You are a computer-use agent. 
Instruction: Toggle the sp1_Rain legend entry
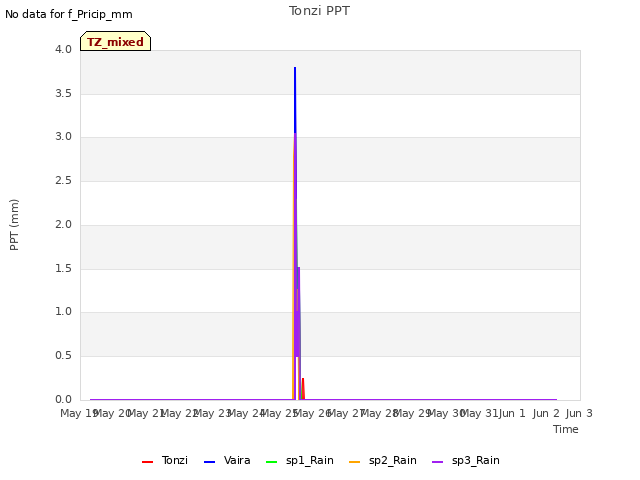pyautogui.click(x=300, y=461)
